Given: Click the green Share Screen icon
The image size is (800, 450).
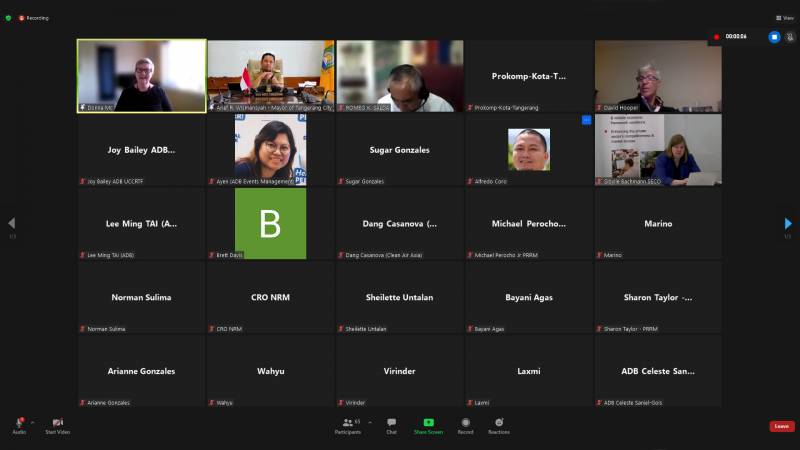Looking at the screenshot, I should (x=428, y=424).
